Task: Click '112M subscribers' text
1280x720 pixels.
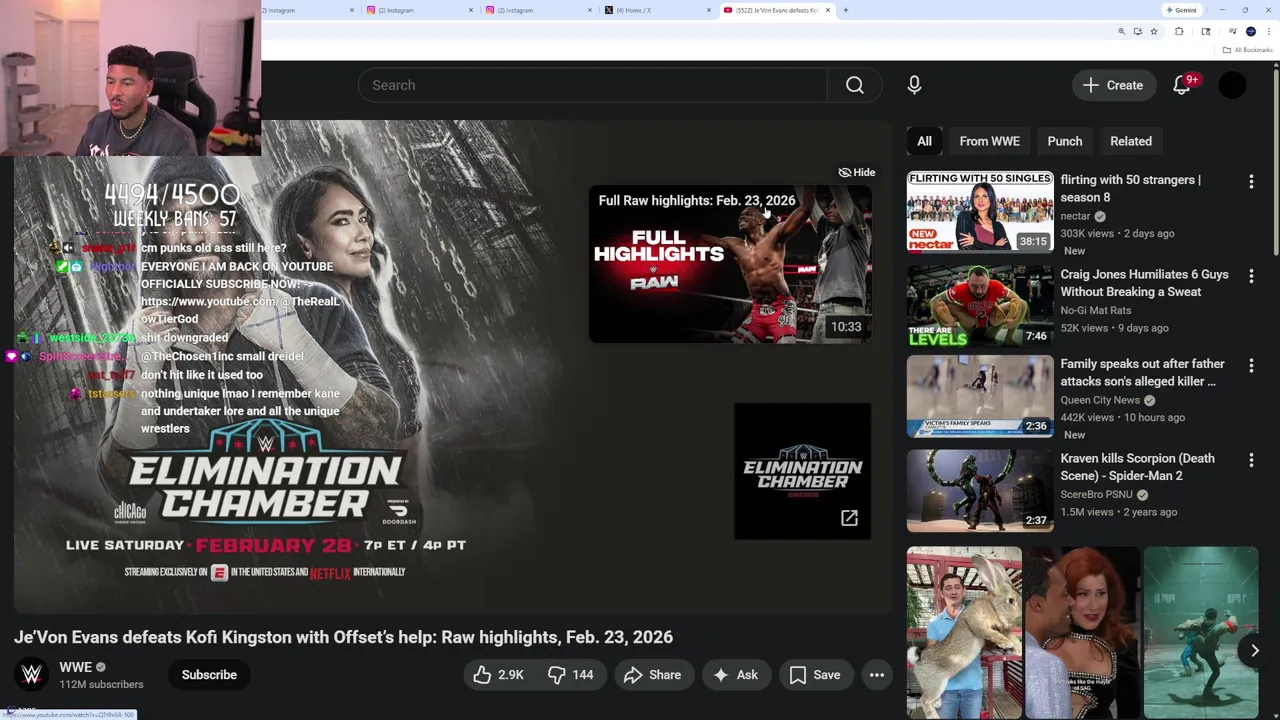Action: coord(101,685)
